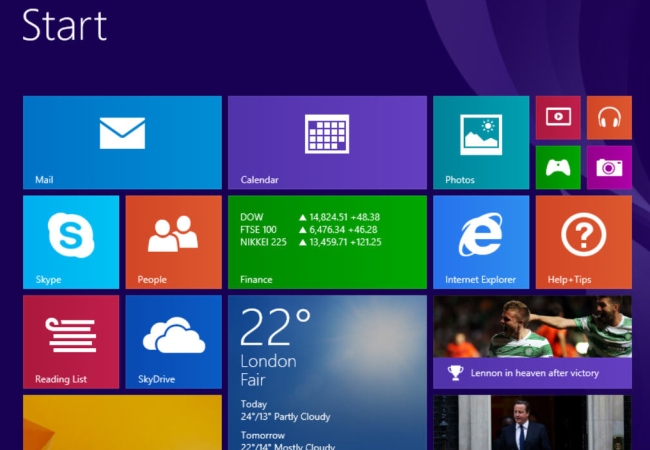Open Internet Explorer tile
This screenshot has height=450, width=650.
(481, 242)
